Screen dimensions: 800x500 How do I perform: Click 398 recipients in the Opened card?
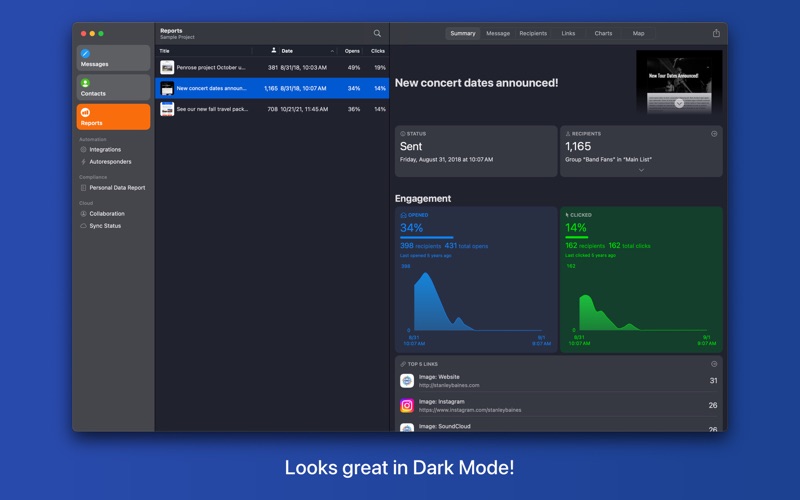(x=420, y=246)
